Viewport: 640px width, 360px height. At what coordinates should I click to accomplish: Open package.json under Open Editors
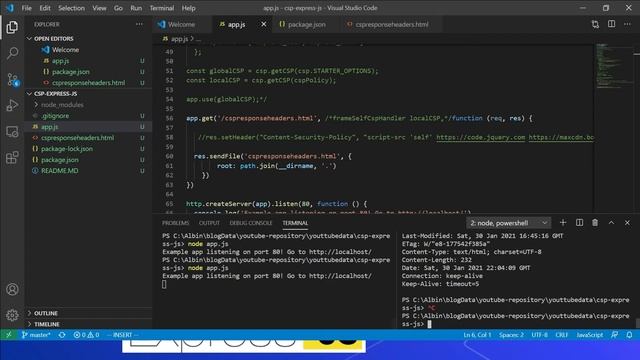tap(88, 71)
